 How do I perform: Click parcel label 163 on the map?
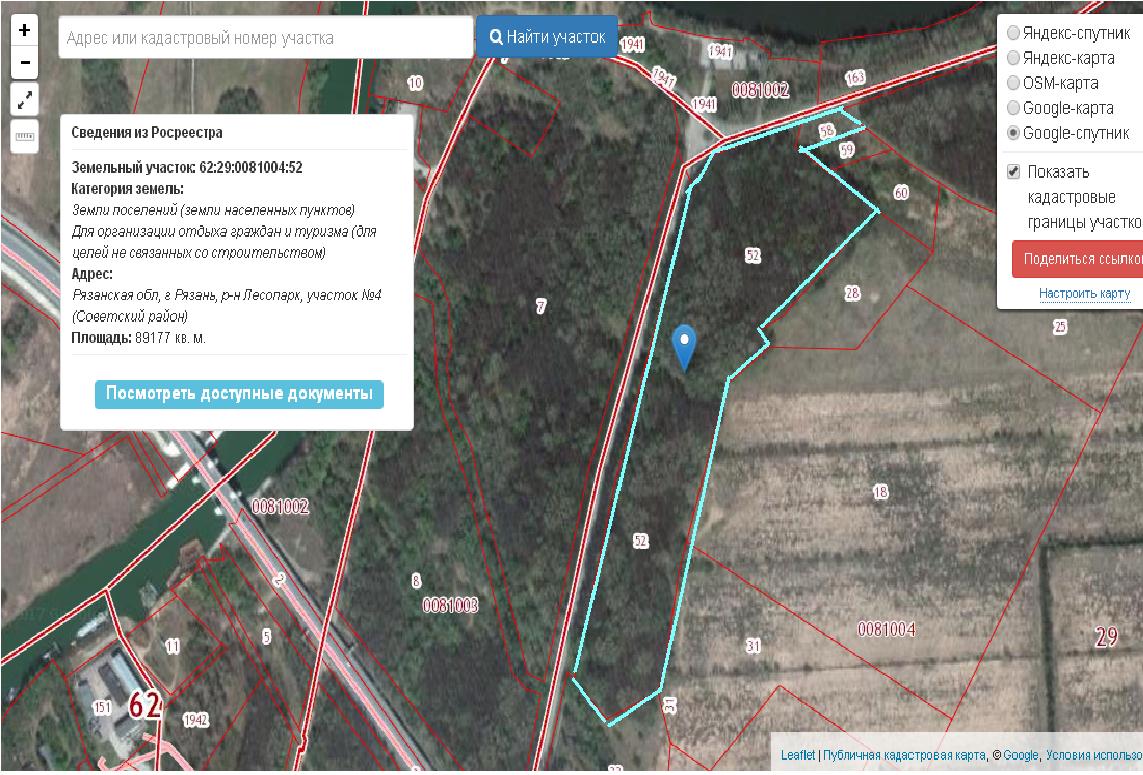coord(855,77)
